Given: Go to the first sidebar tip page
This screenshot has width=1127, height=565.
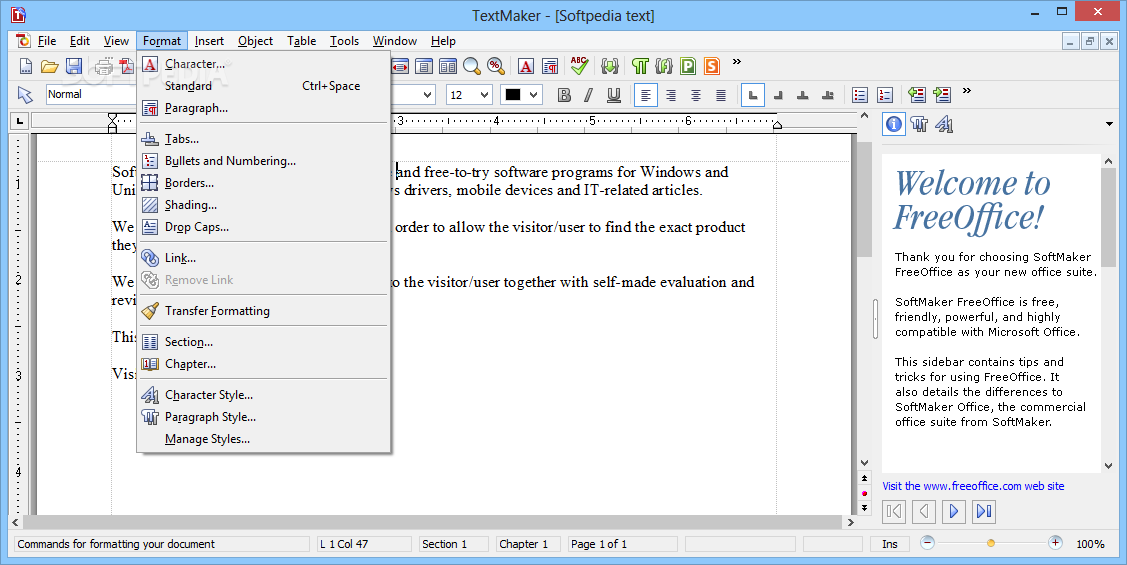Looking at the screenshot, I should point(894,511).
